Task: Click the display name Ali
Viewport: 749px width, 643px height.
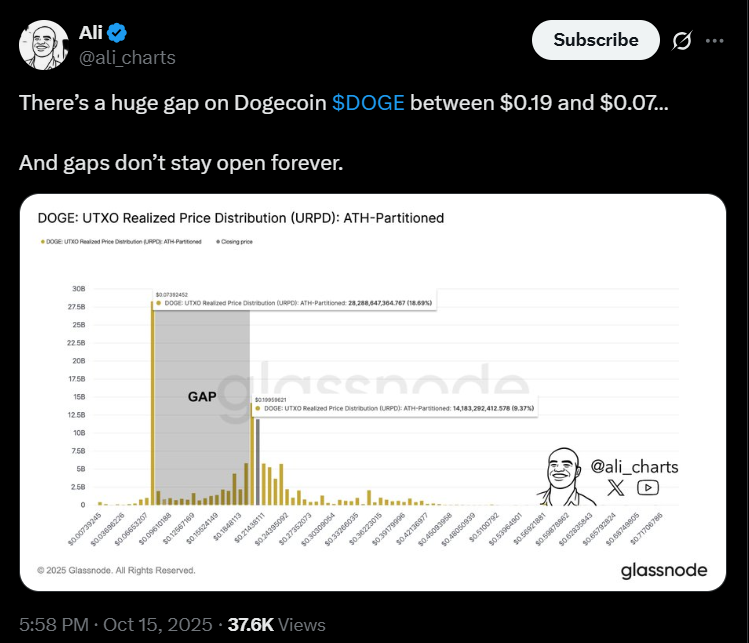Action: 90,33
